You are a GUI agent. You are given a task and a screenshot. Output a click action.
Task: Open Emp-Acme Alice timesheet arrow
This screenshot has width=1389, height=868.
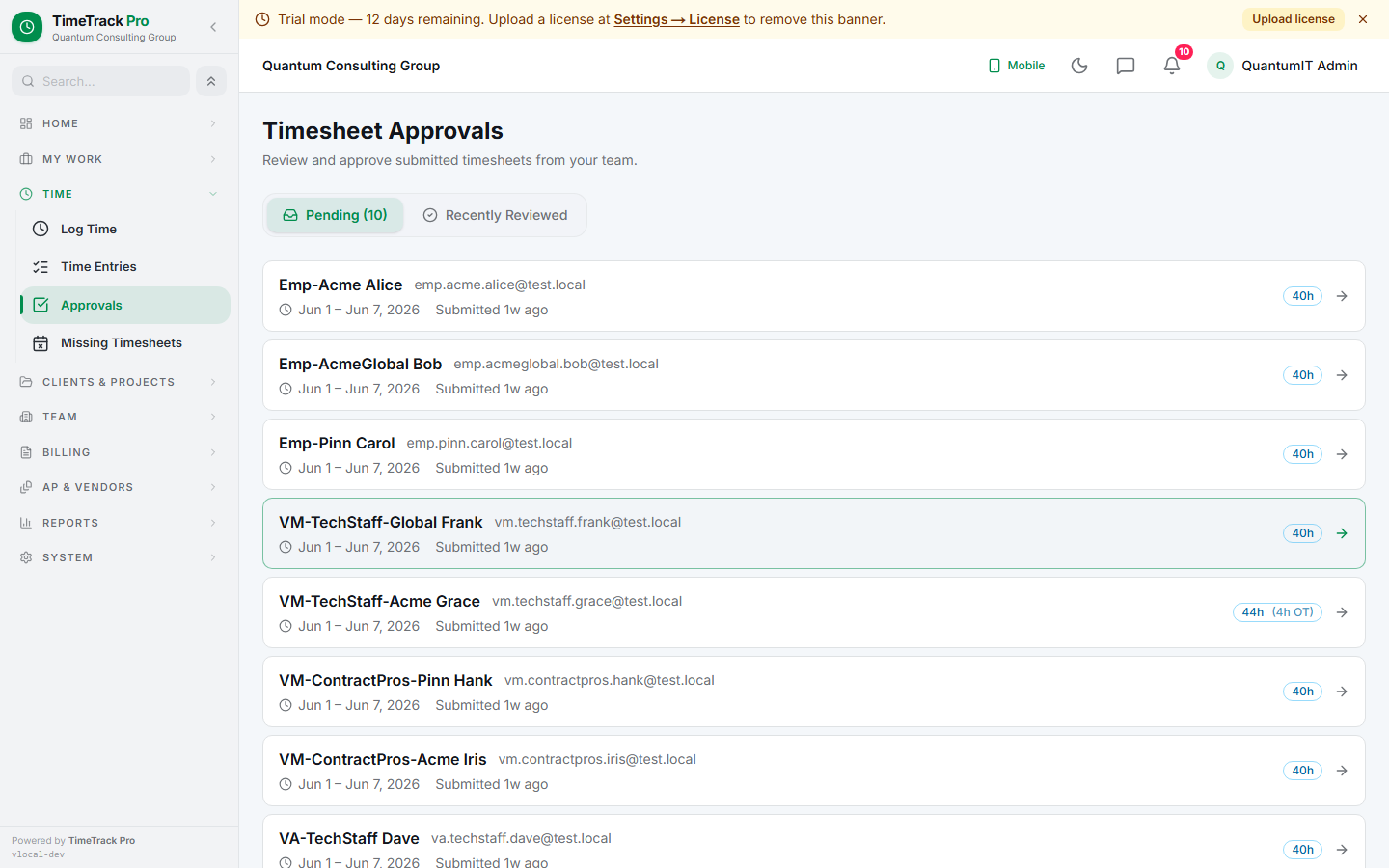[x=1342, y=296]
